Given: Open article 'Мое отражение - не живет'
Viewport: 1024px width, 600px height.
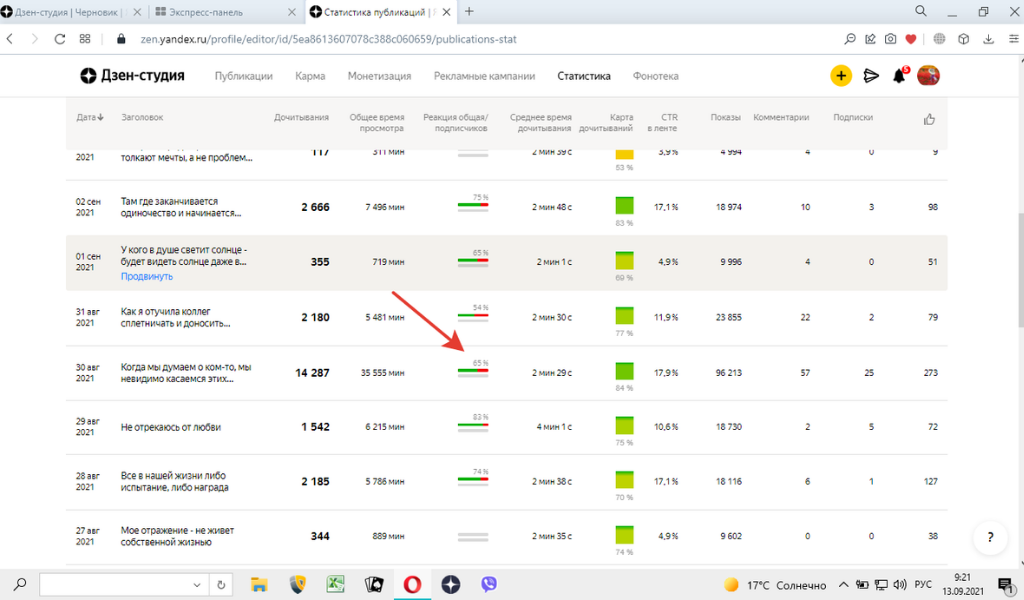Looking at the screenshot, I should (178, 536).
